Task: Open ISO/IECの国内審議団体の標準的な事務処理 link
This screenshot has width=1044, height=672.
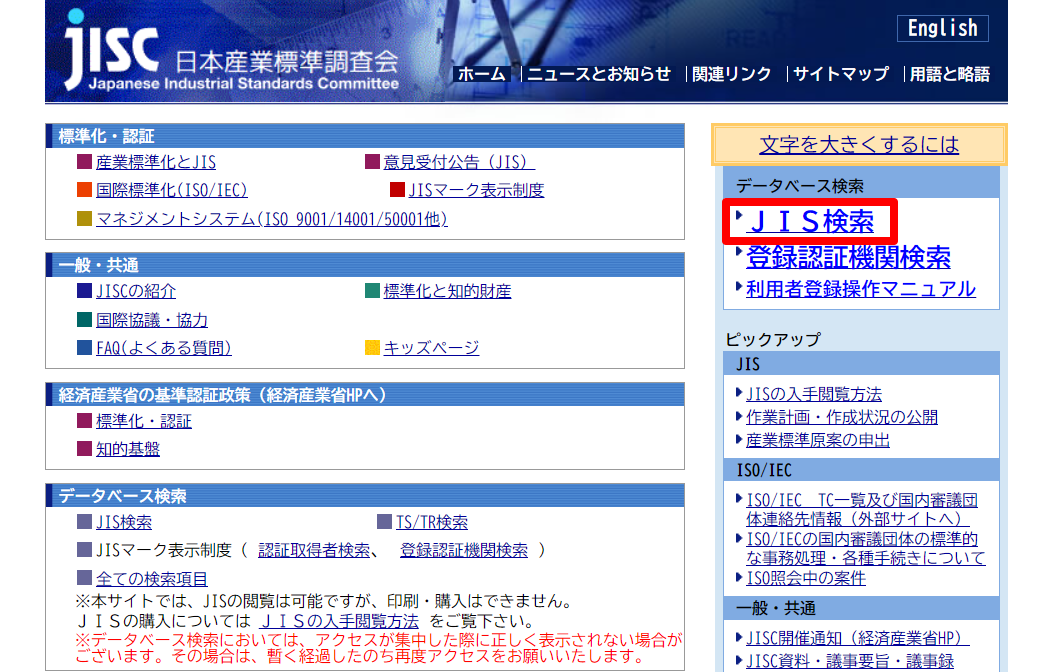Action: (866, 548)
